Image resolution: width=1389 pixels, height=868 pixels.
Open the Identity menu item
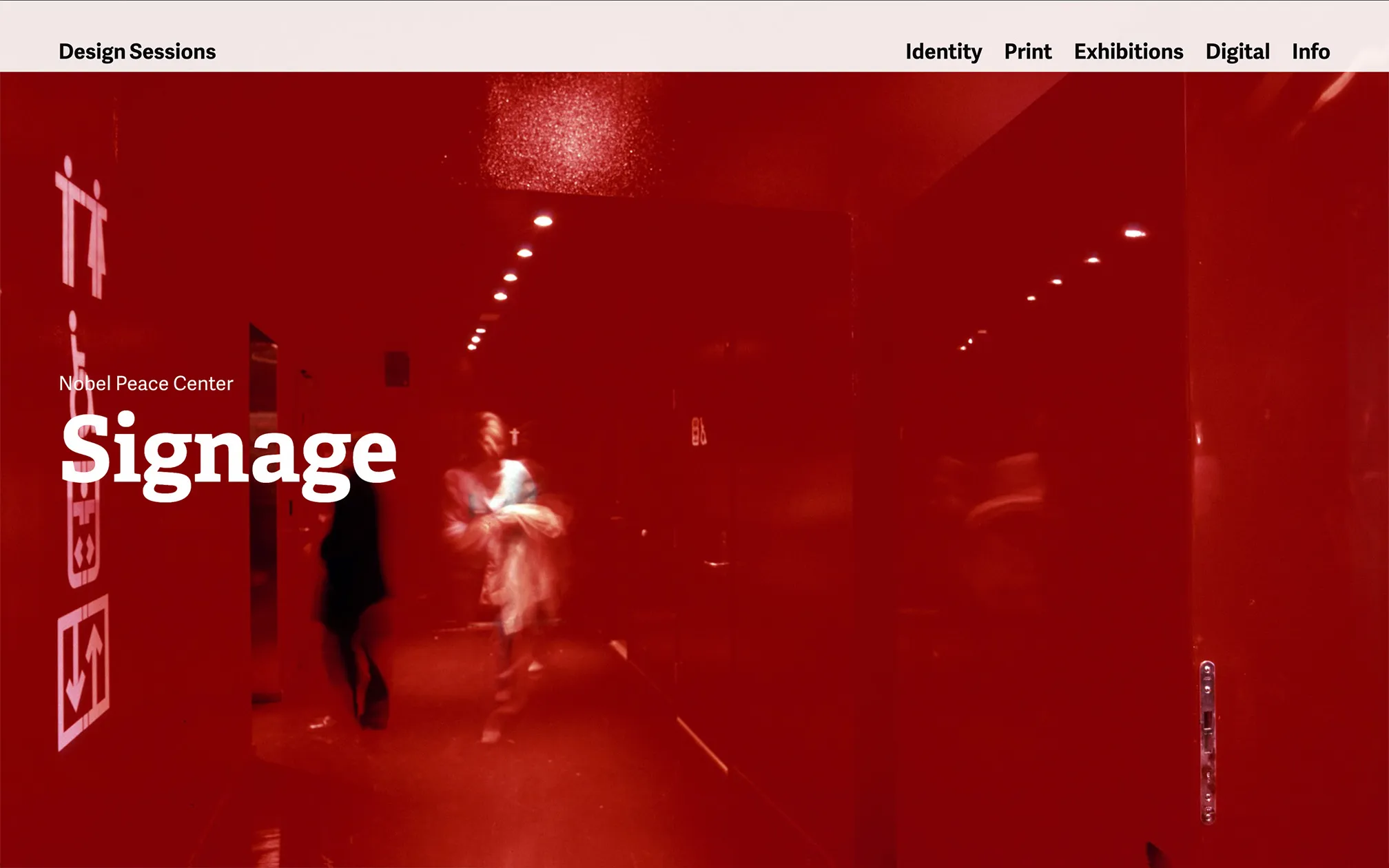943,52
